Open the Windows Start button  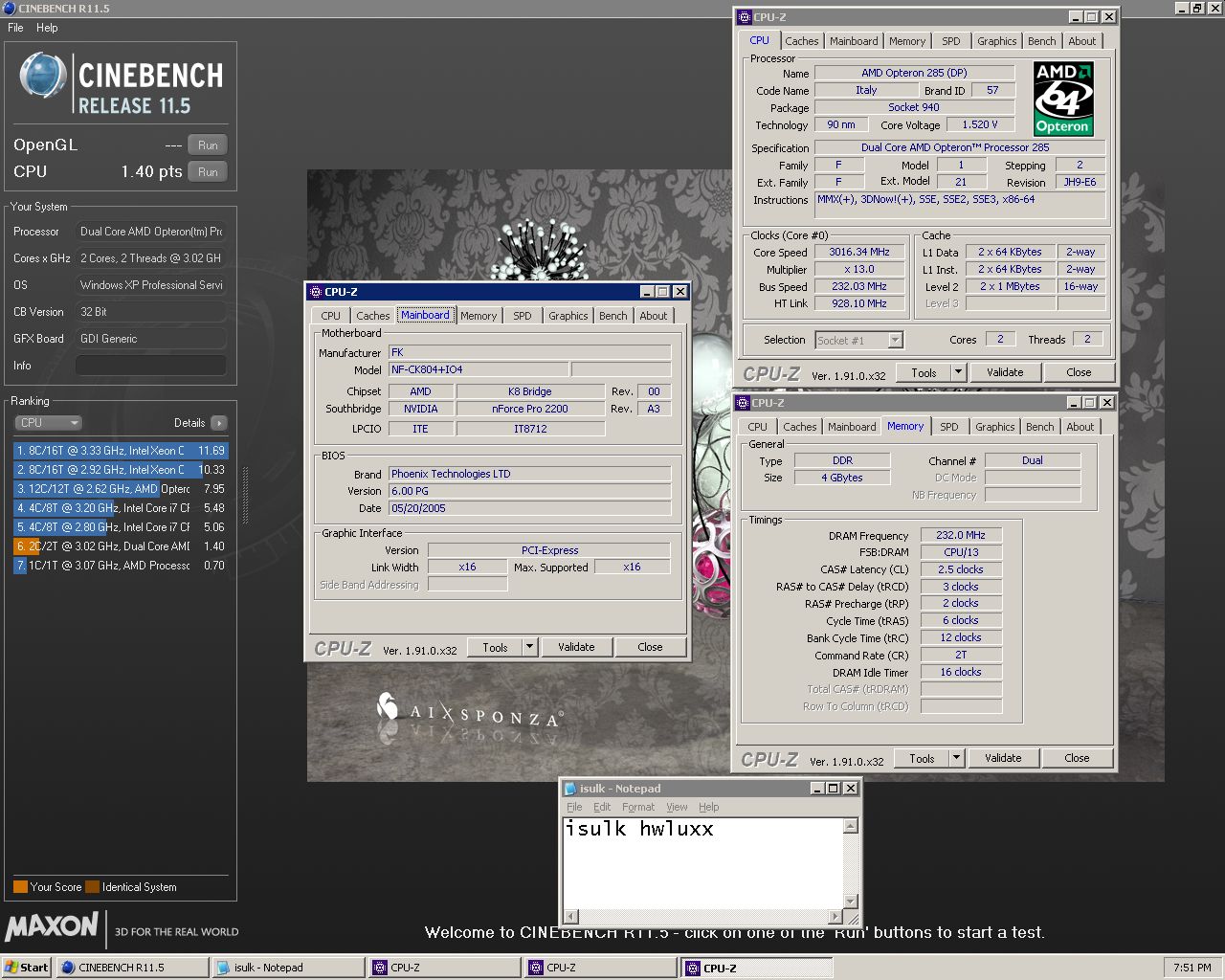[x=27, y=968]
